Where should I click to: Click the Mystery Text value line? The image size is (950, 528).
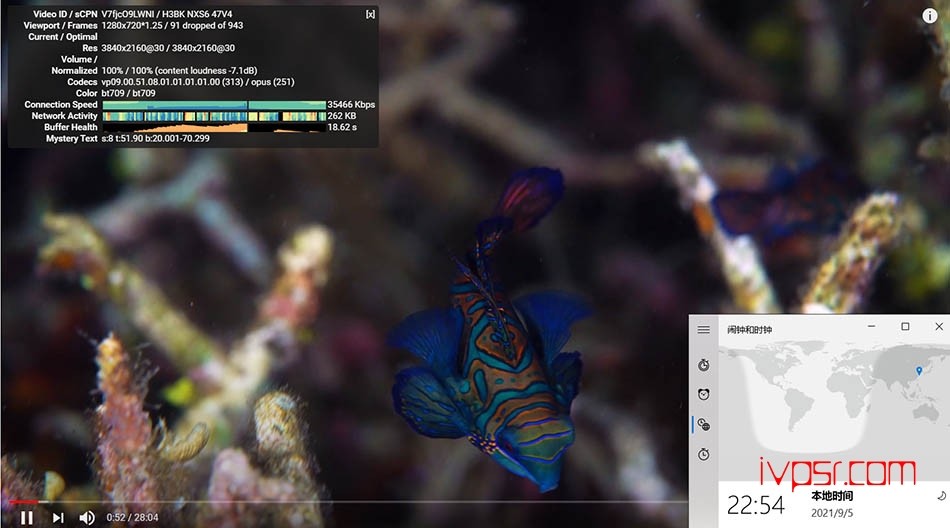(x=155, y=138)
